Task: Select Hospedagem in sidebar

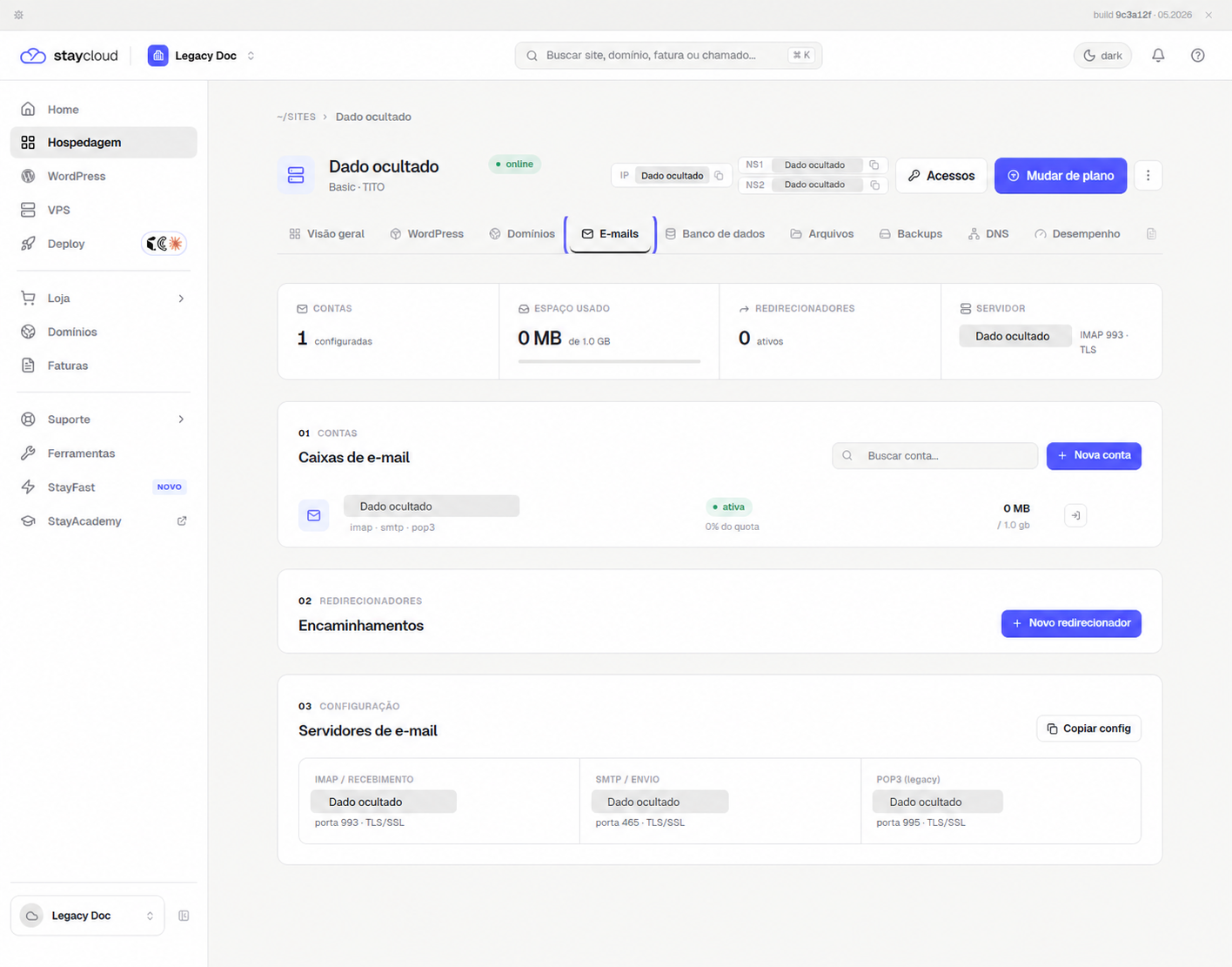Action: [104, 143]
